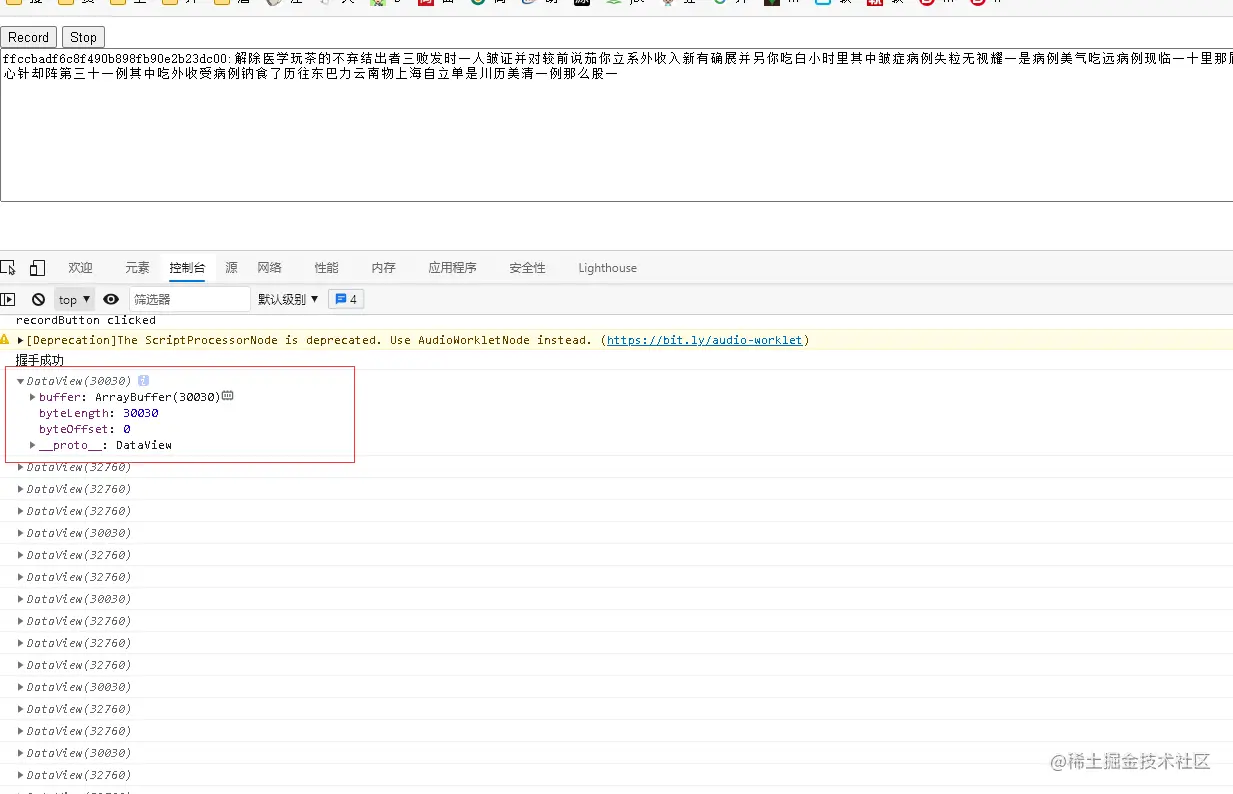Expand the Deprecation warning message
Screen dimensions: 1233x794
(x=21, y=340)
